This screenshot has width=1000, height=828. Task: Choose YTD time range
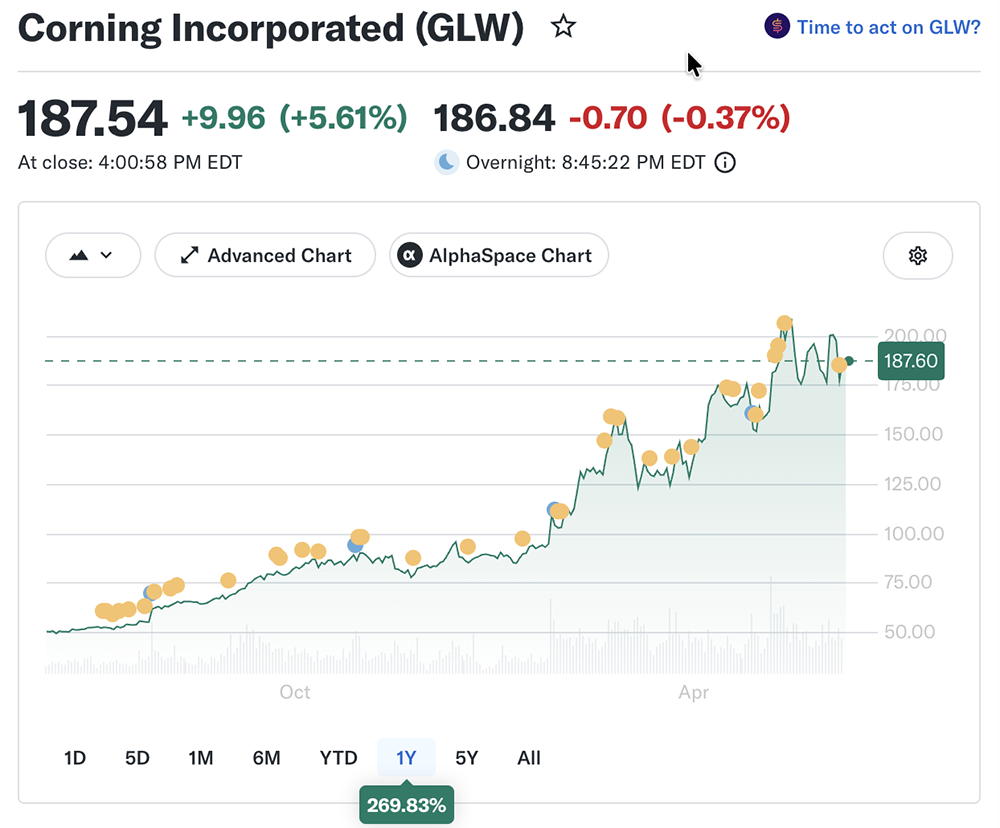click(338, 758)
